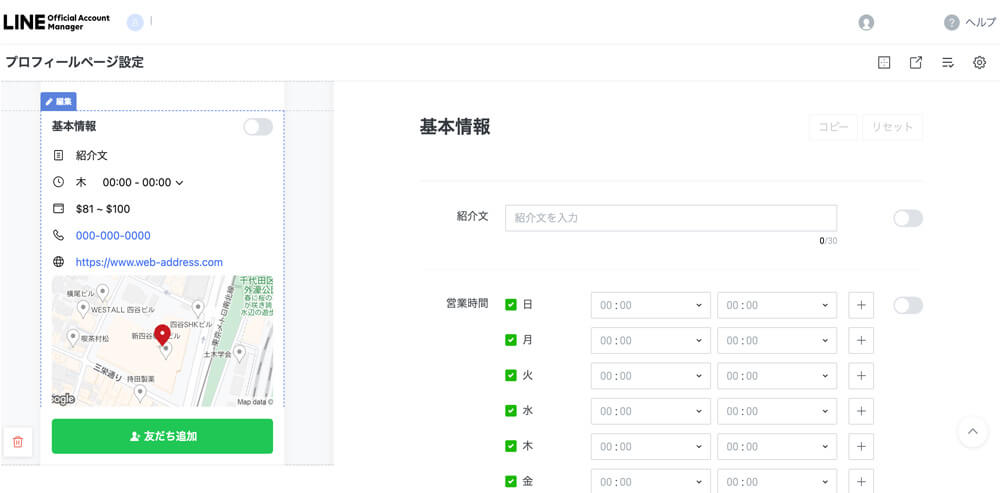The image size is (1000, 493).
Task: Click the green 友だち追加 button
Action: 162,436
